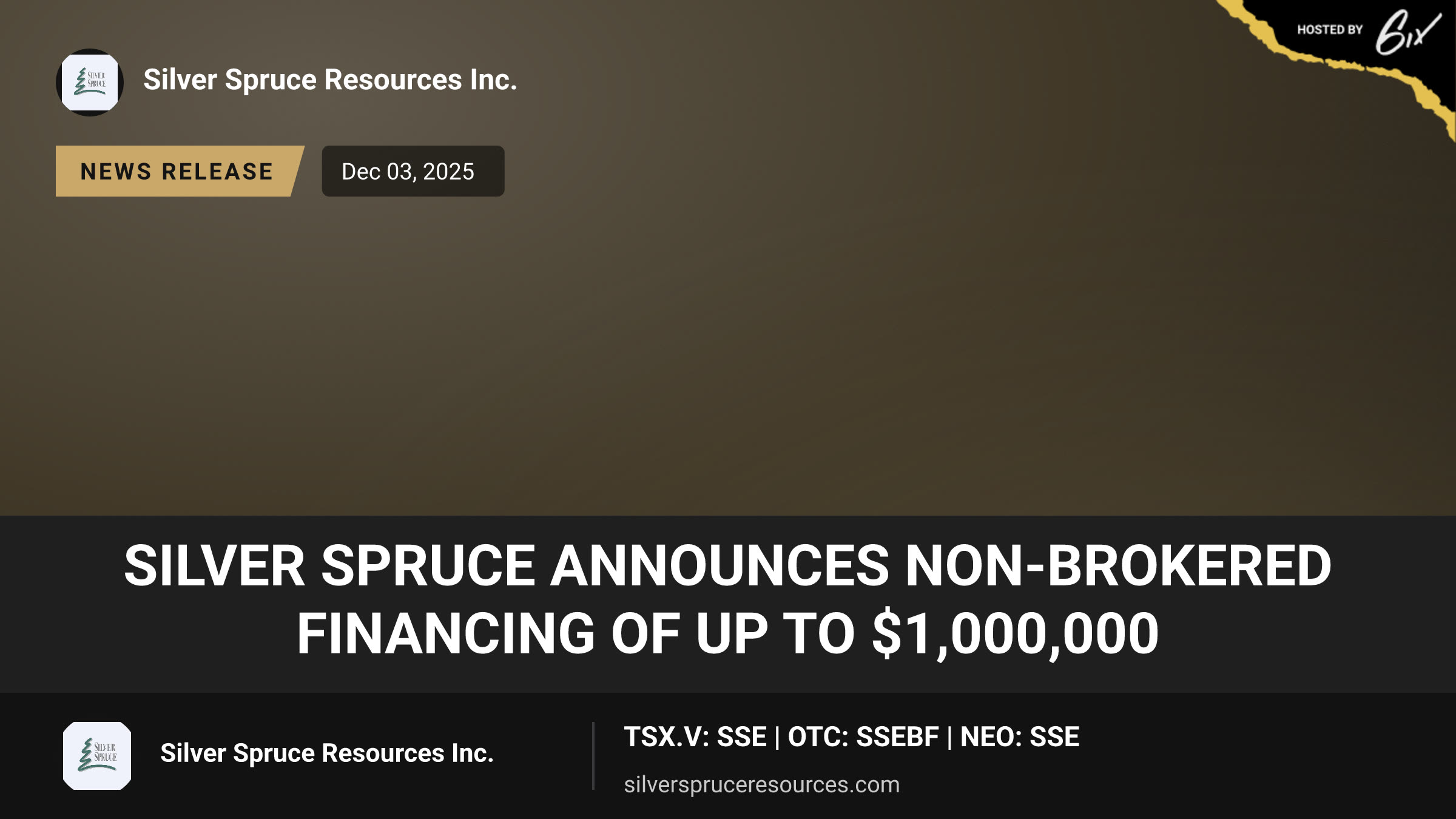1456x819 pixels.
Task: Click the NEO: SSE ticker symbol
Action: tap(1020, 737)
